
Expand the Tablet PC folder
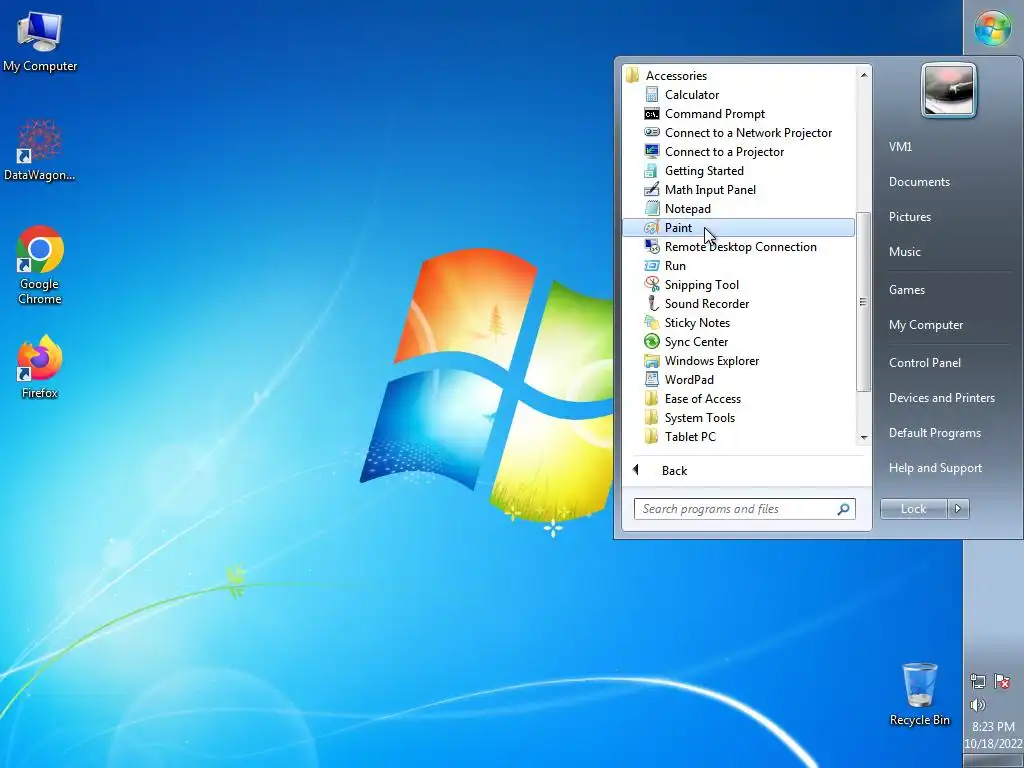(738, 436)
